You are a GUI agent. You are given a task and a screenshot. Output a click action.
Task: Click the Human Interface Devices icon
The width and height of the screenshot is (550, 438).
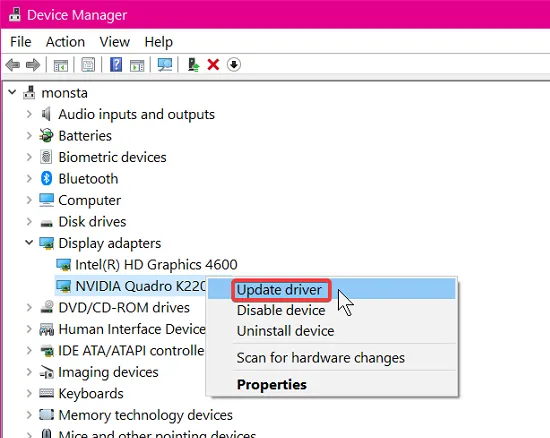(46, 329)
